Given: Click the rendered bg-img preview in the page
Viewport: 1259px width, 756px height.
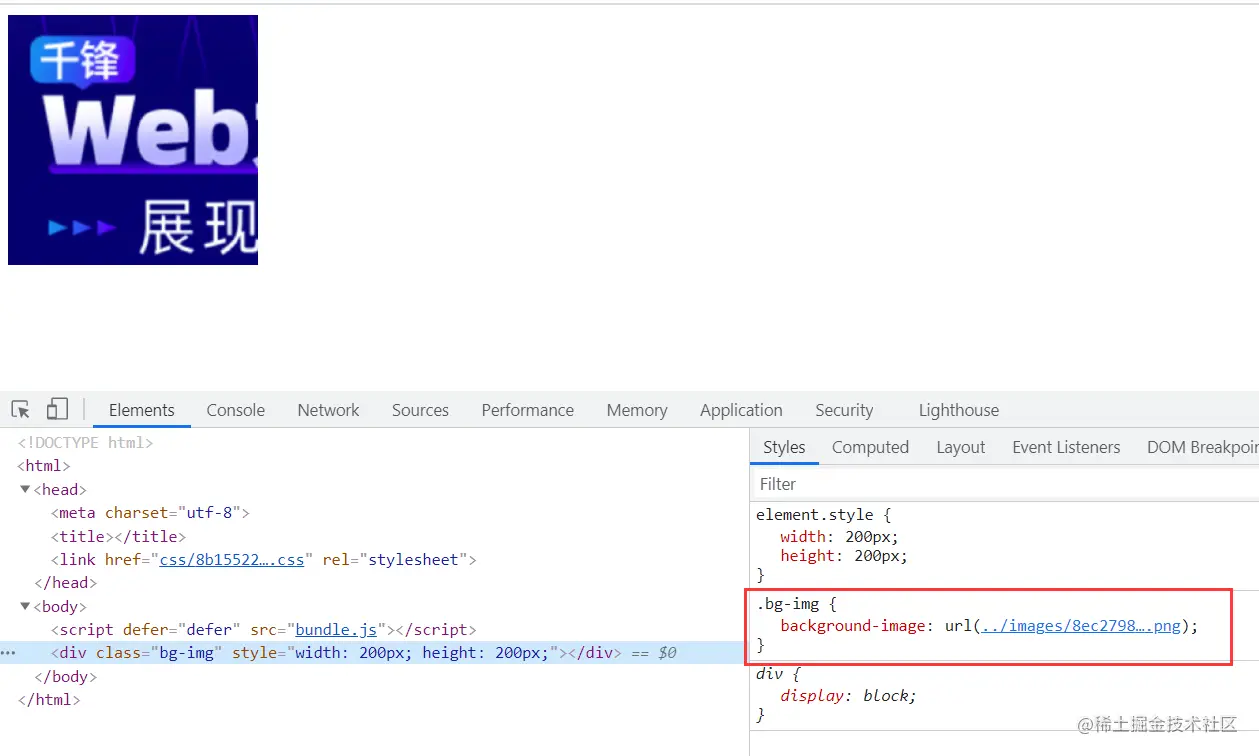Looking at the screenshot, I should (x=133, y=140).
